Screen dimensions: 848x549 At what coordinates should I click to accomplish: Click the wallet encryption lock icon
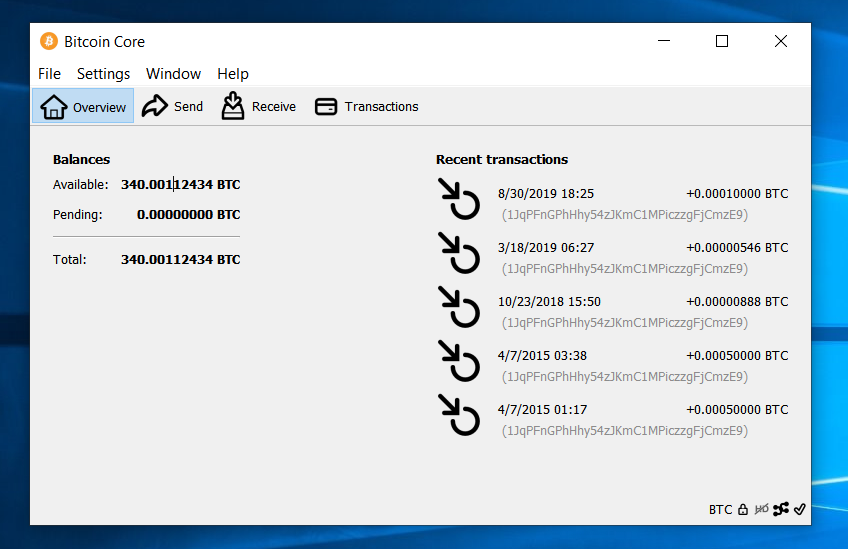[743, 510]
